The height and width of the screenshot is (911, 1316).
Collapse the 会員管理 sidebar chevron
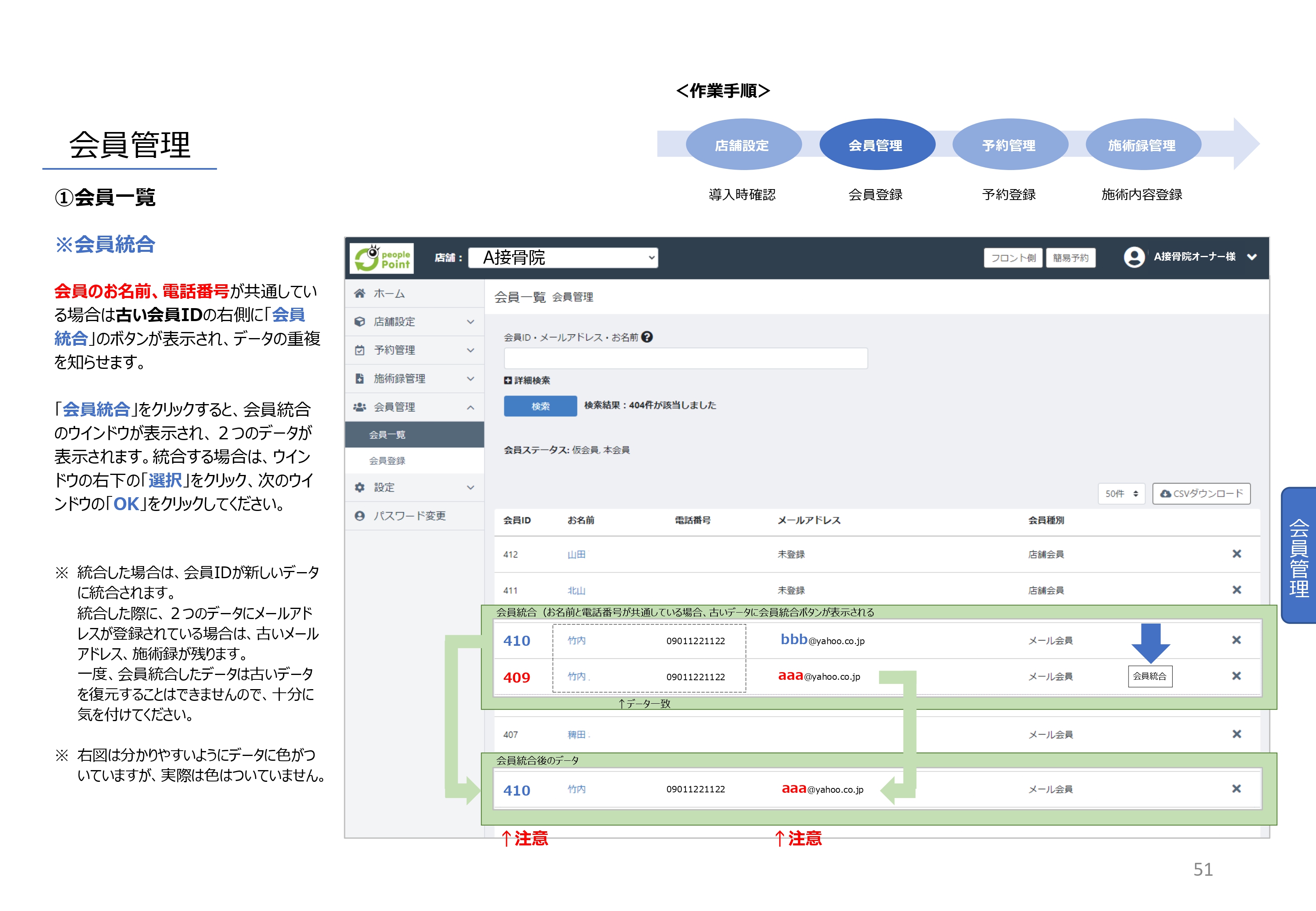coord(470,407)
